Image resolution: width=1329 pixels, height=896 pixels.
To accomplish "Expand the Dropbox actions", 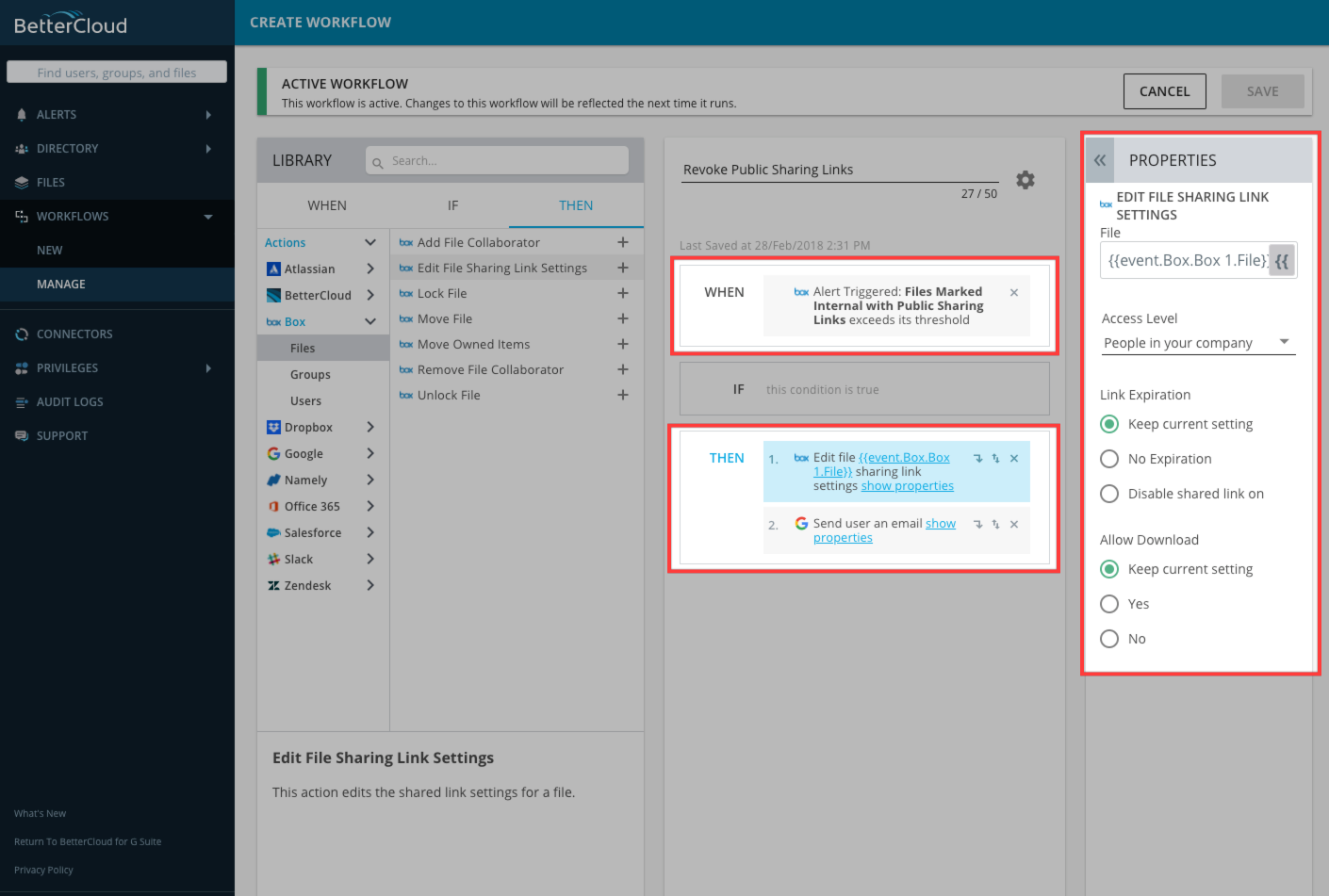I will (x=370, y=427).
